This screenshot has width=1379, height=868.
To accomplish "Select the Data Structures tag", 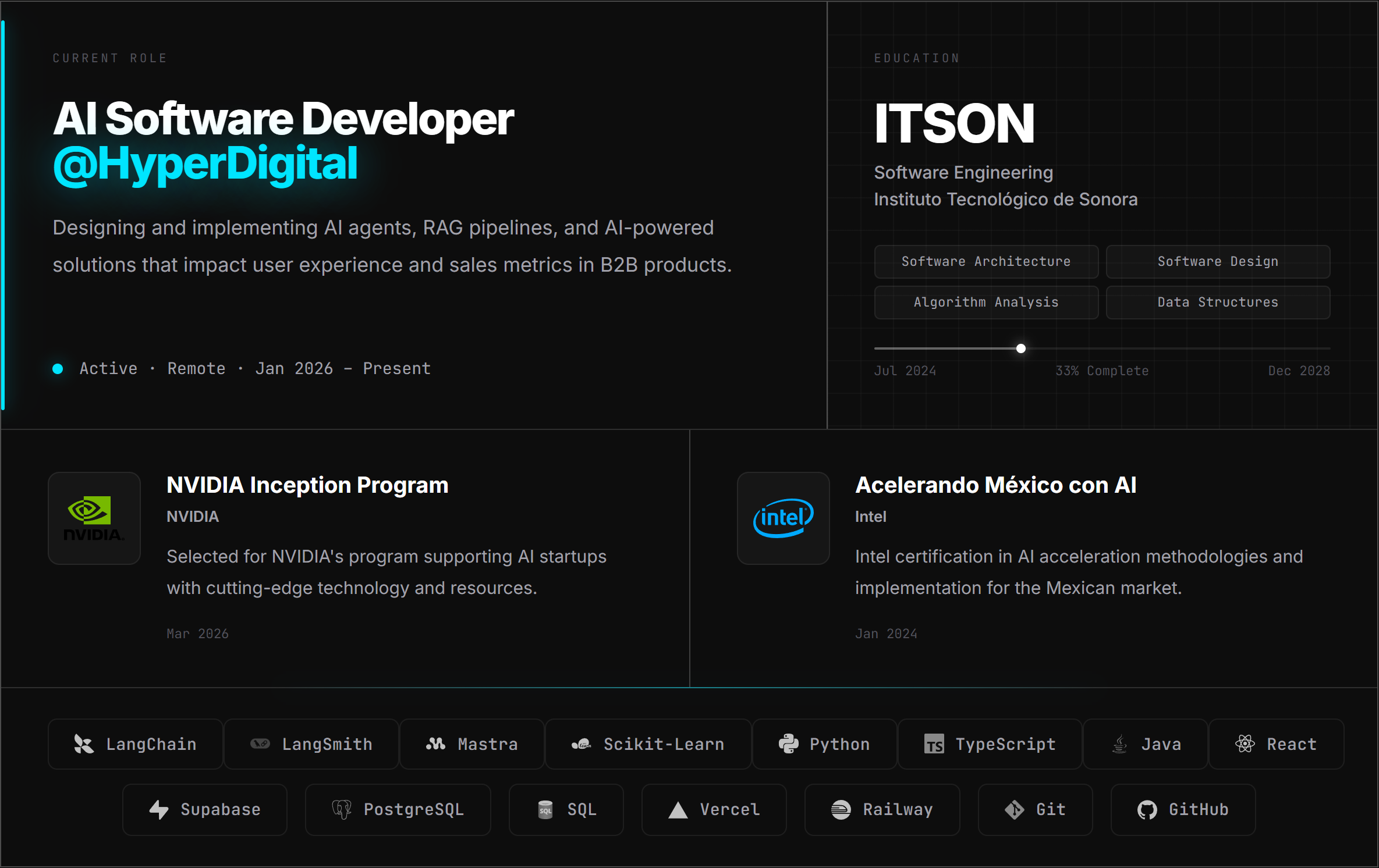I will point(1217,303).
